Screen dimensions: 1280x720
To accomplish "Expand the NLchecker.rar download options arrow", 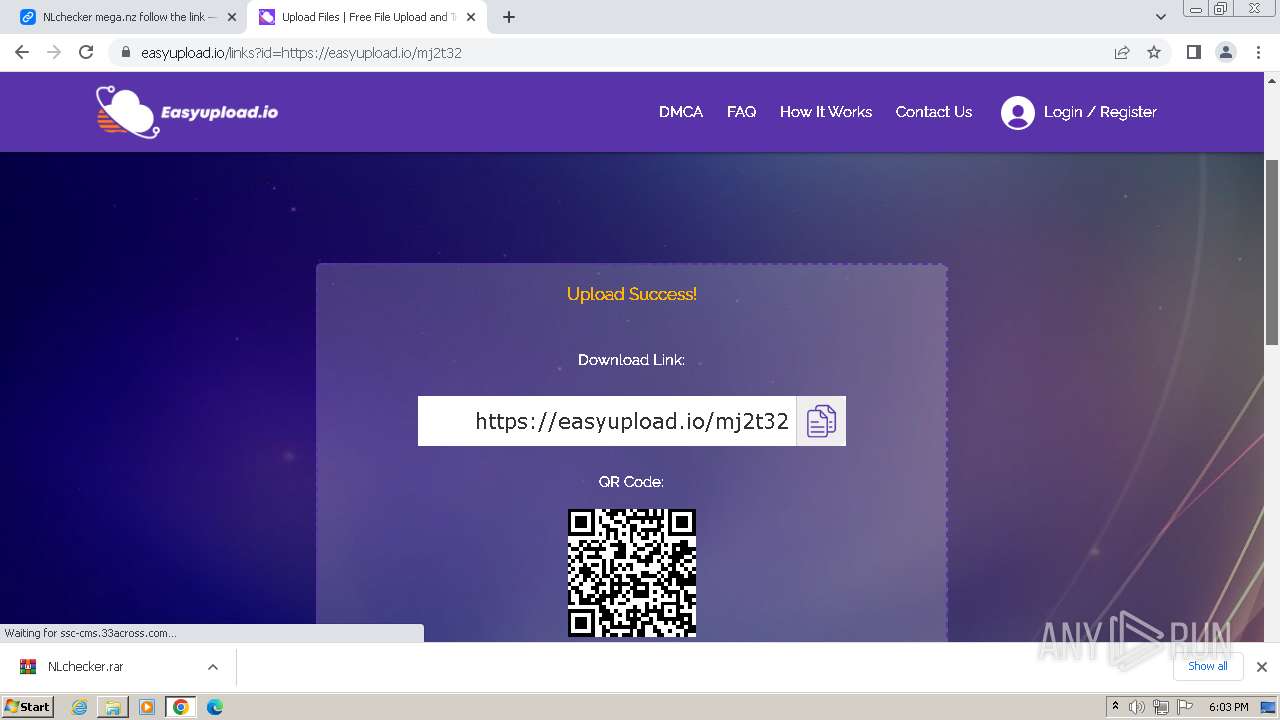I will 213,667.
